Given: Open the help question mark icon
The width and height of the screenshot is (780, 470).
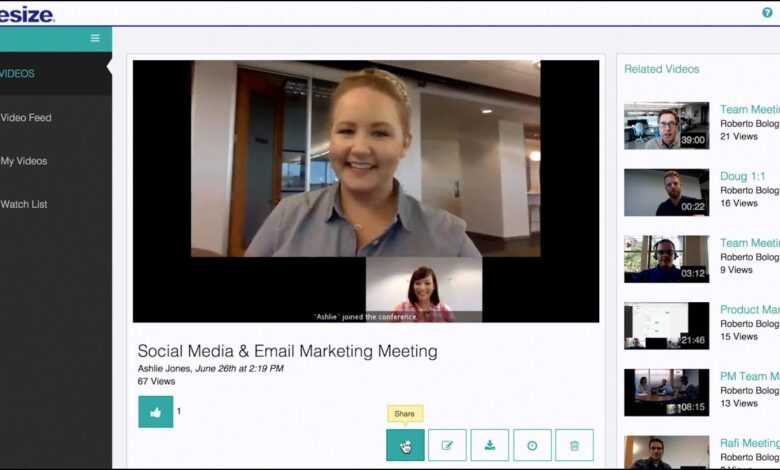Looking at the screenshot, I should pyautogui.click(x=767, y=13).
